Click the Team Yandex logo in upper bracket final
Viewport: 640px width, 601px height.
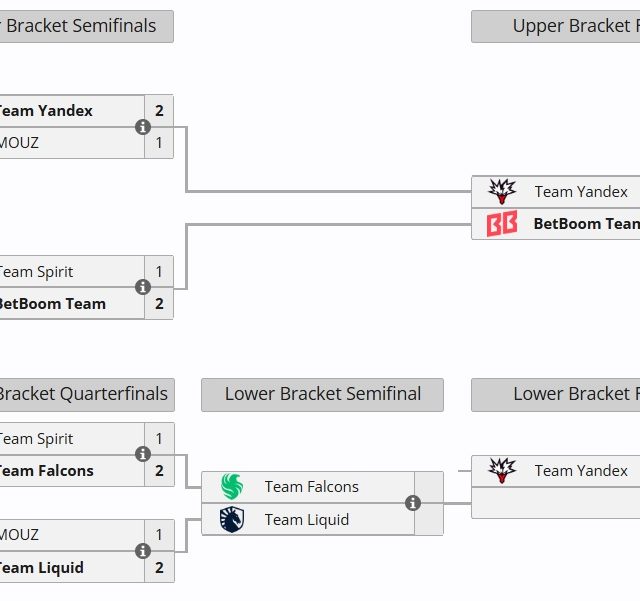(502, 191)
